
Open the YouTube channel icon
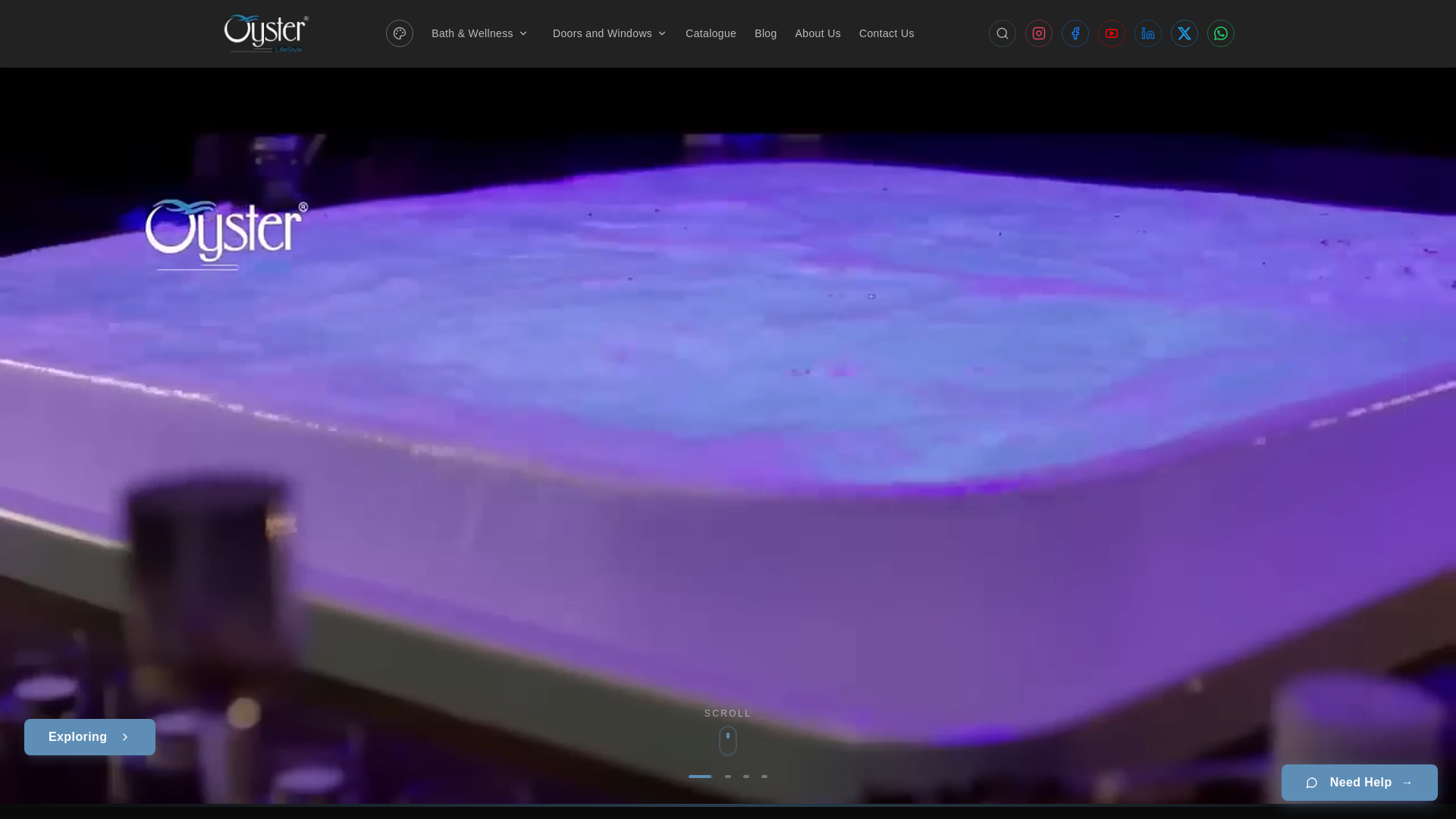tap(1112, 33)
